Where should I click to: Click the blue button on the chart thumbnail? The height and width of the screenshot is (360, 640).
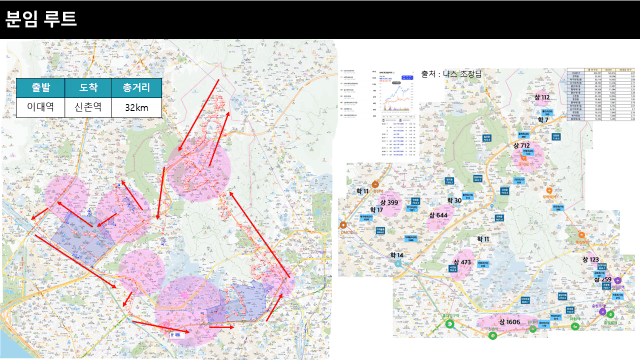coord(407,77)
